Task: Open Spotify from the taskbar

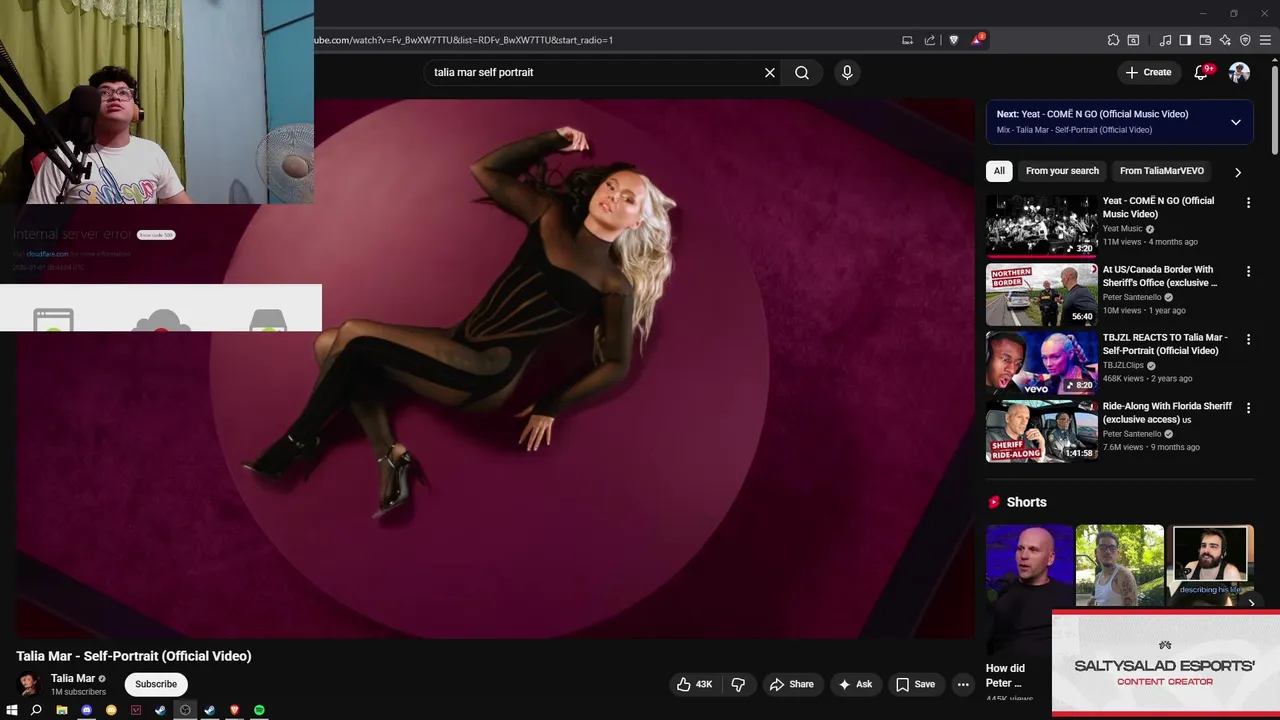Action: 259,710
